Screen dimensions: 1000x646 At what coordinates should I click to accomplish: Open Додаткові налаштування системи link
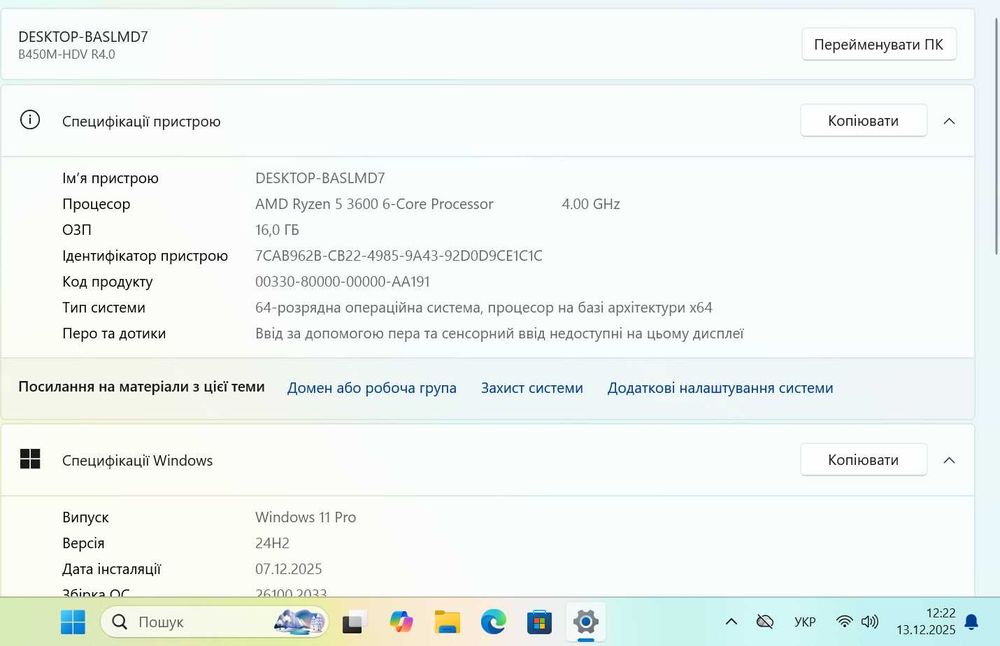[x=720, y=388]
